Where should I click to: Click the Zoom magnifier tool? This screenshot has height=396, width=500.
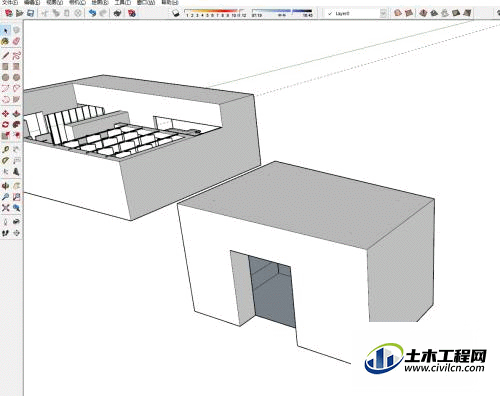coord(5,197)
